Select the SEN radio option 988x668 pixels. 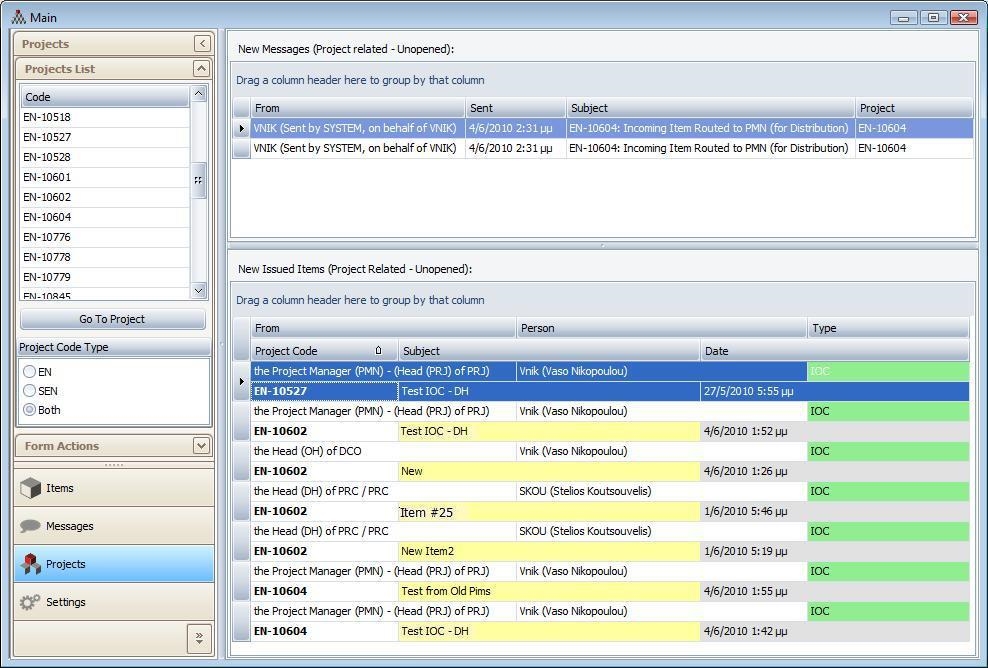tap(30, 390)
